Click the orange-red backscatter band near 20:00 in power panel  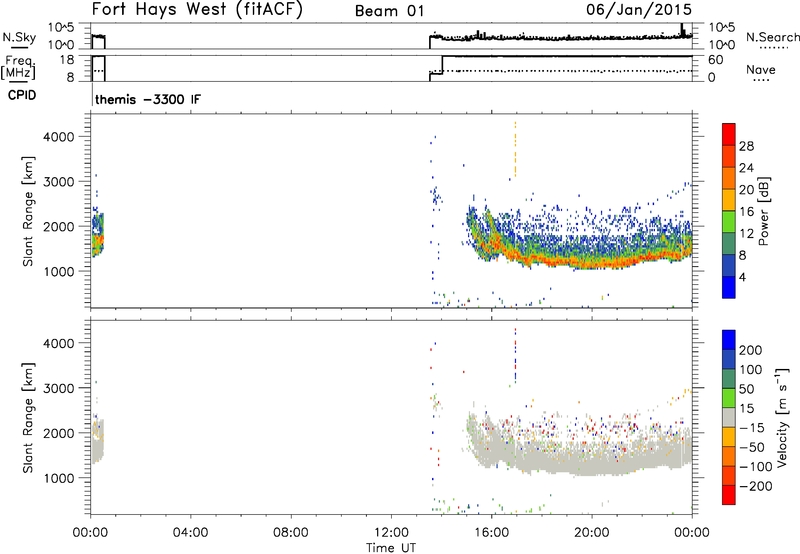click(592, 261)
